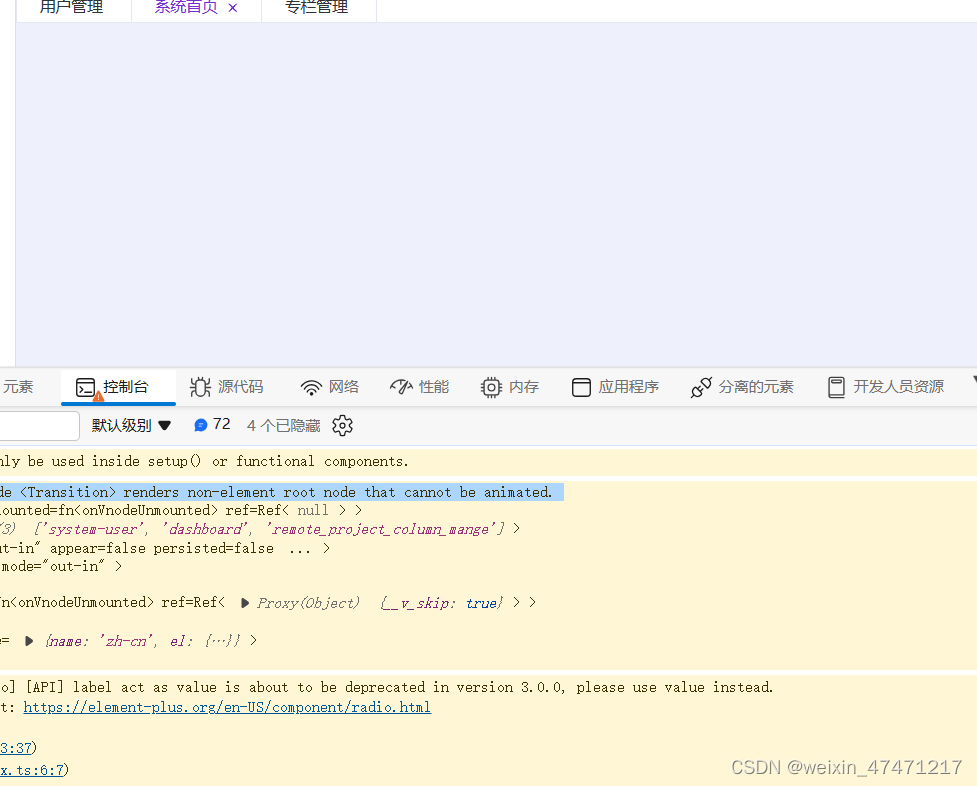Open the 性能 (Performance) panel

click(x=419, y=387)
